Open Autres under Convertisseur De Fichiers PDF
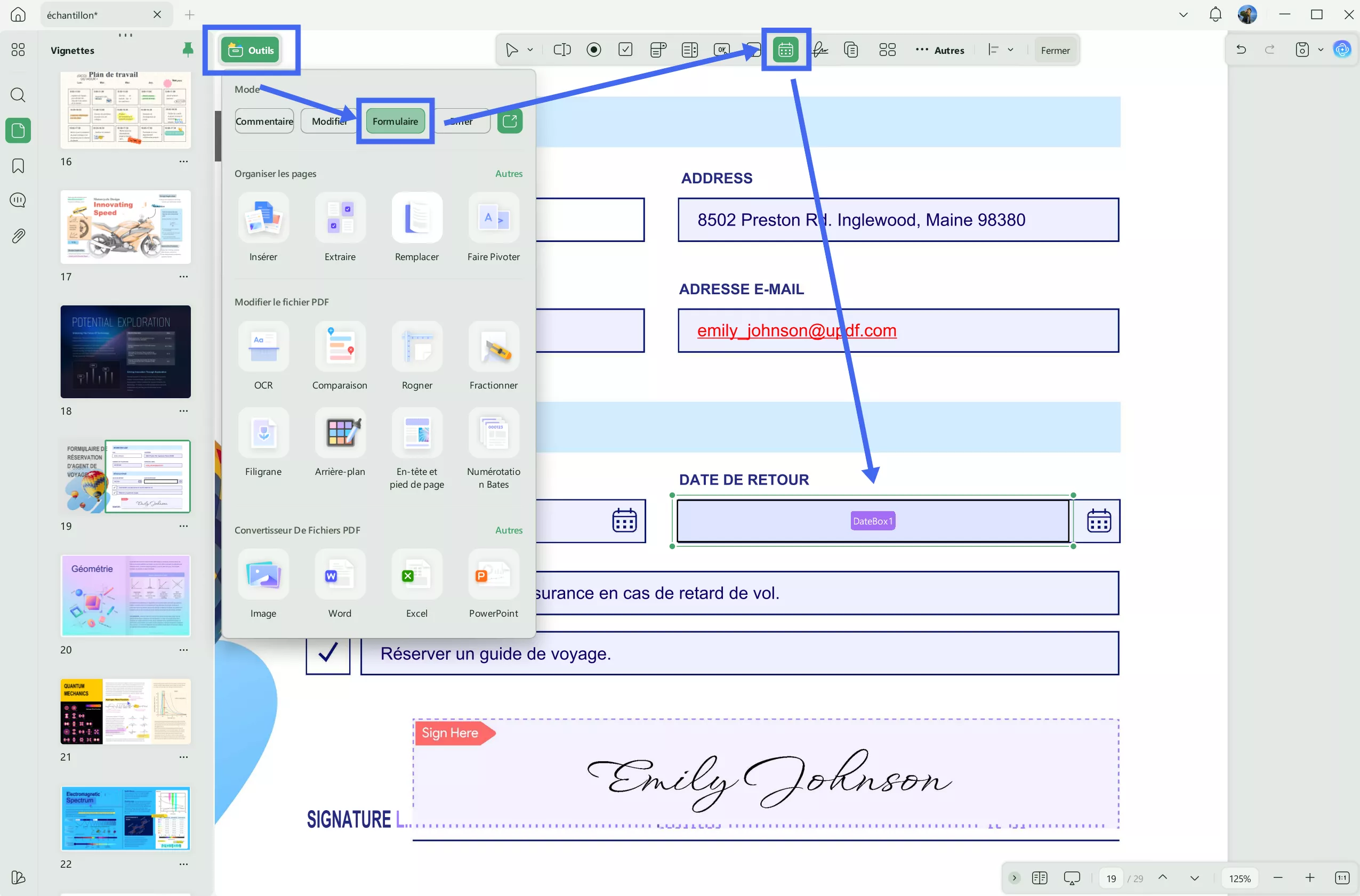This screenshot has height=896, width=1360. 508,530
